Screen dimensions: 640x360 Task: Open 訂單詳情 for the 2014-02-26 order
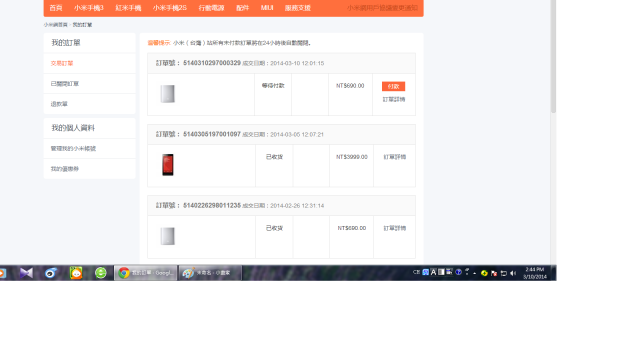[x=395, y=228]
